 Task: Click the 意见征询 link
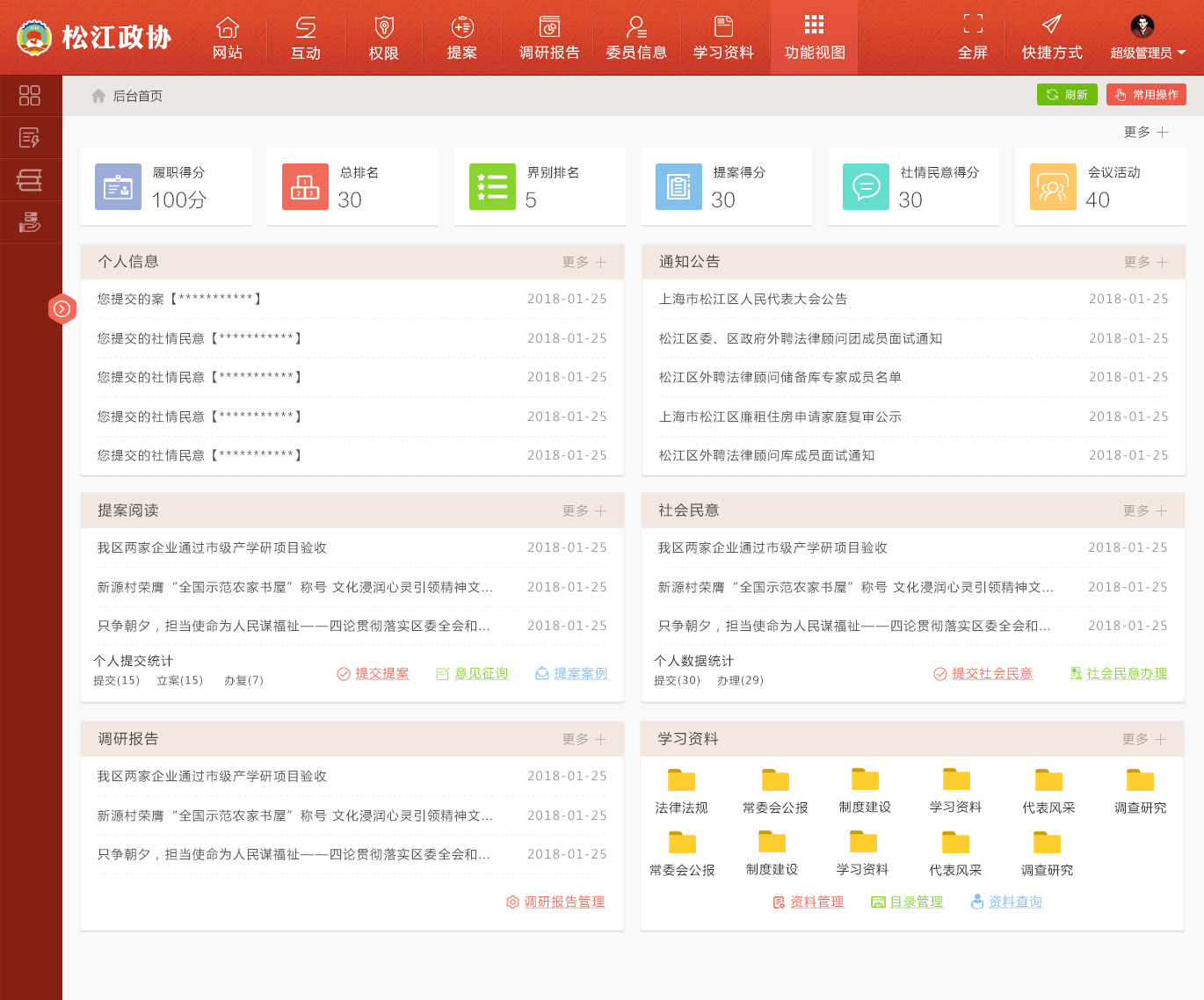pos(473,673)
